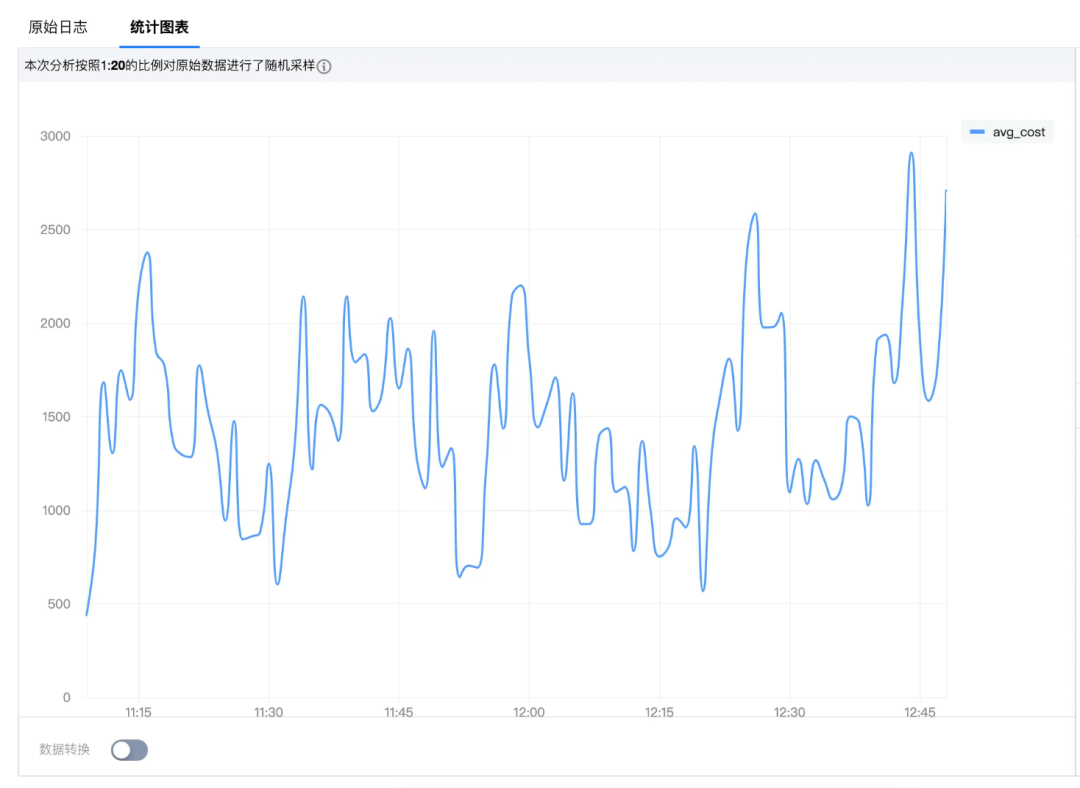Toggle the 数据转换 switch

pos(129,749)
